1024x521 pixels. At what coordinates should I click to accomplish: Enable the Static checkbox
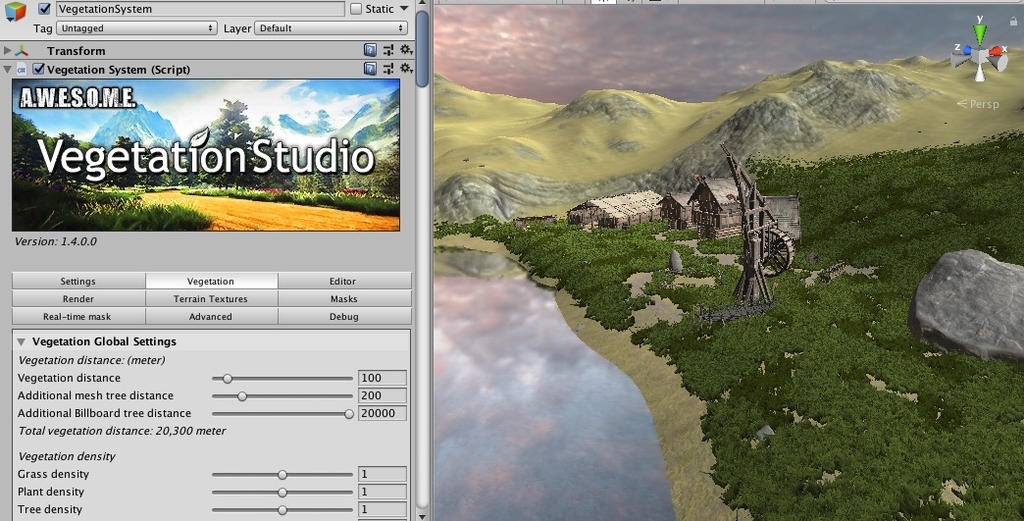[356, 9]
